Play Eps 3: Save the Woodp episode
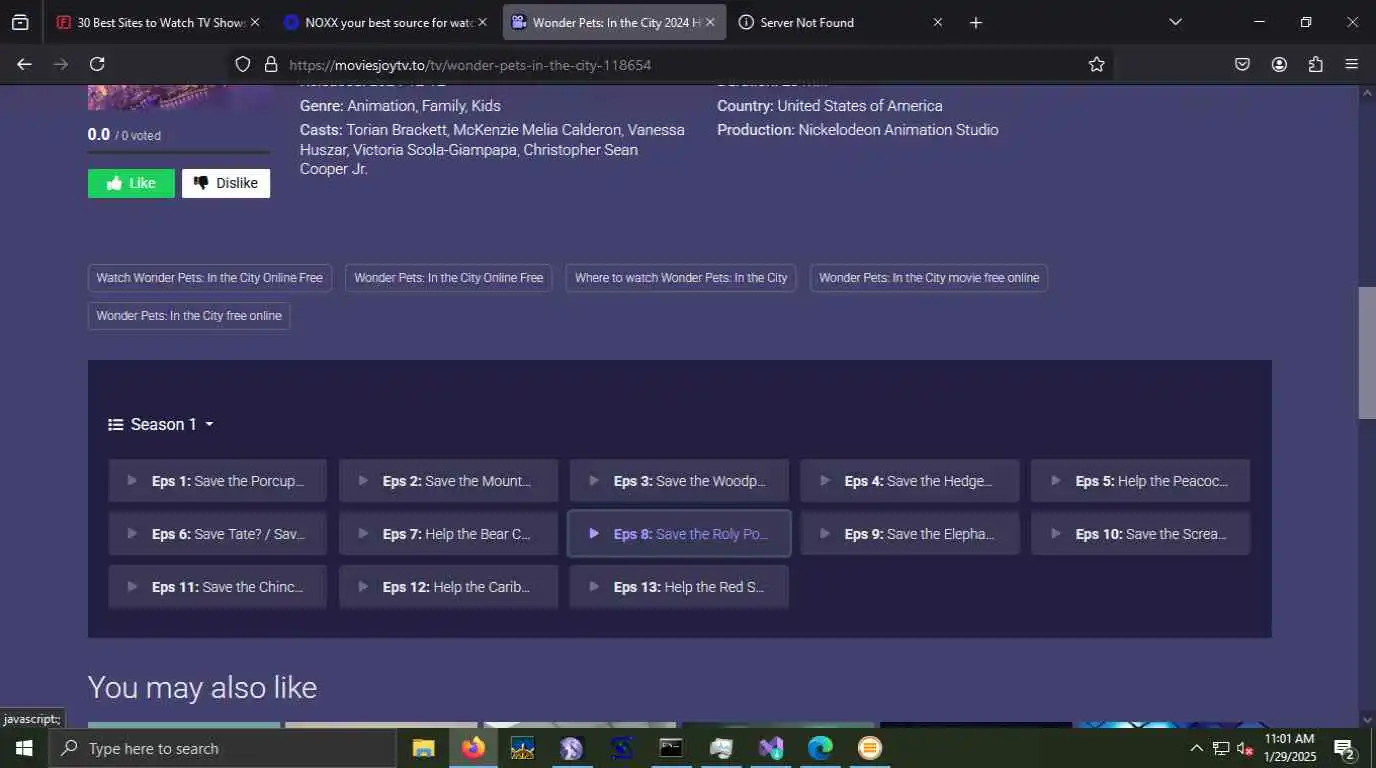Viewport: 1376px width, 768px height. point(679,481)
